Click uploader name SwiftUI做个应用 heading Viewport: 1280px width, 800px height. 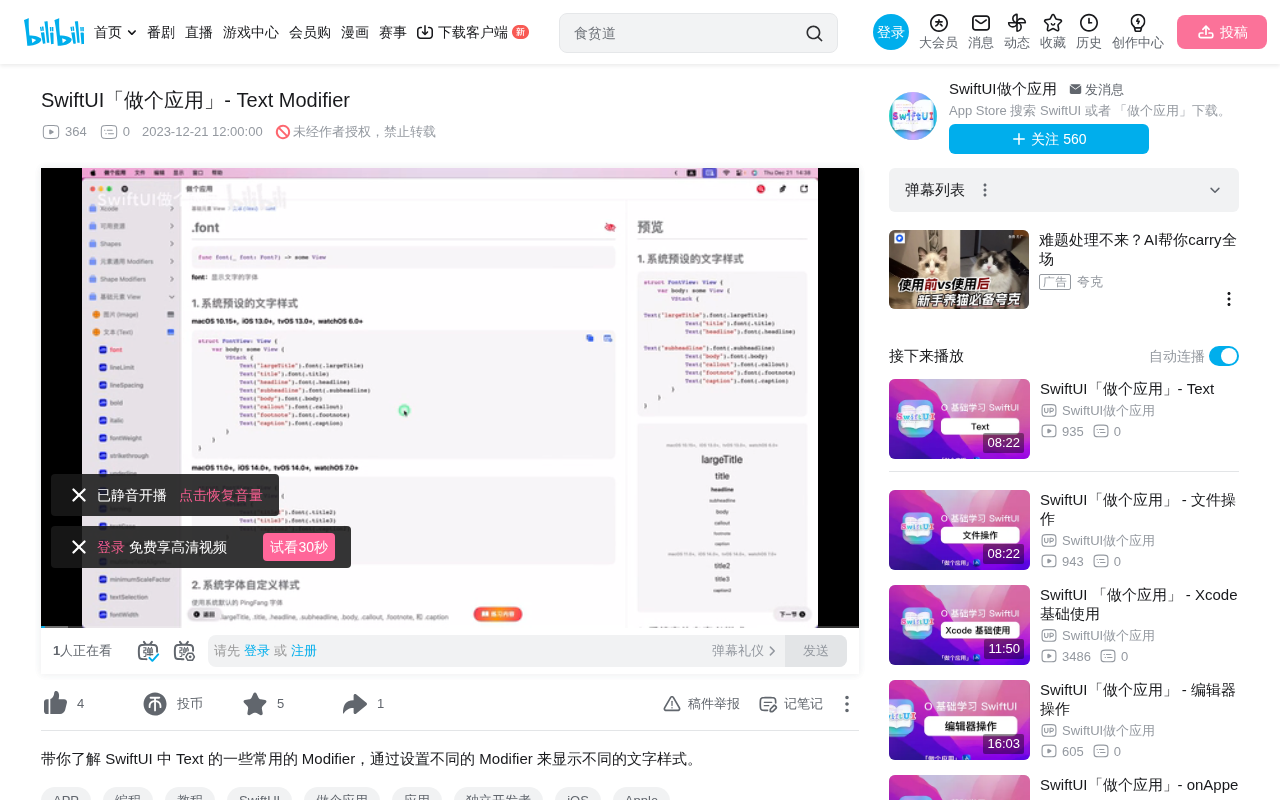(x=1003, y=89)
